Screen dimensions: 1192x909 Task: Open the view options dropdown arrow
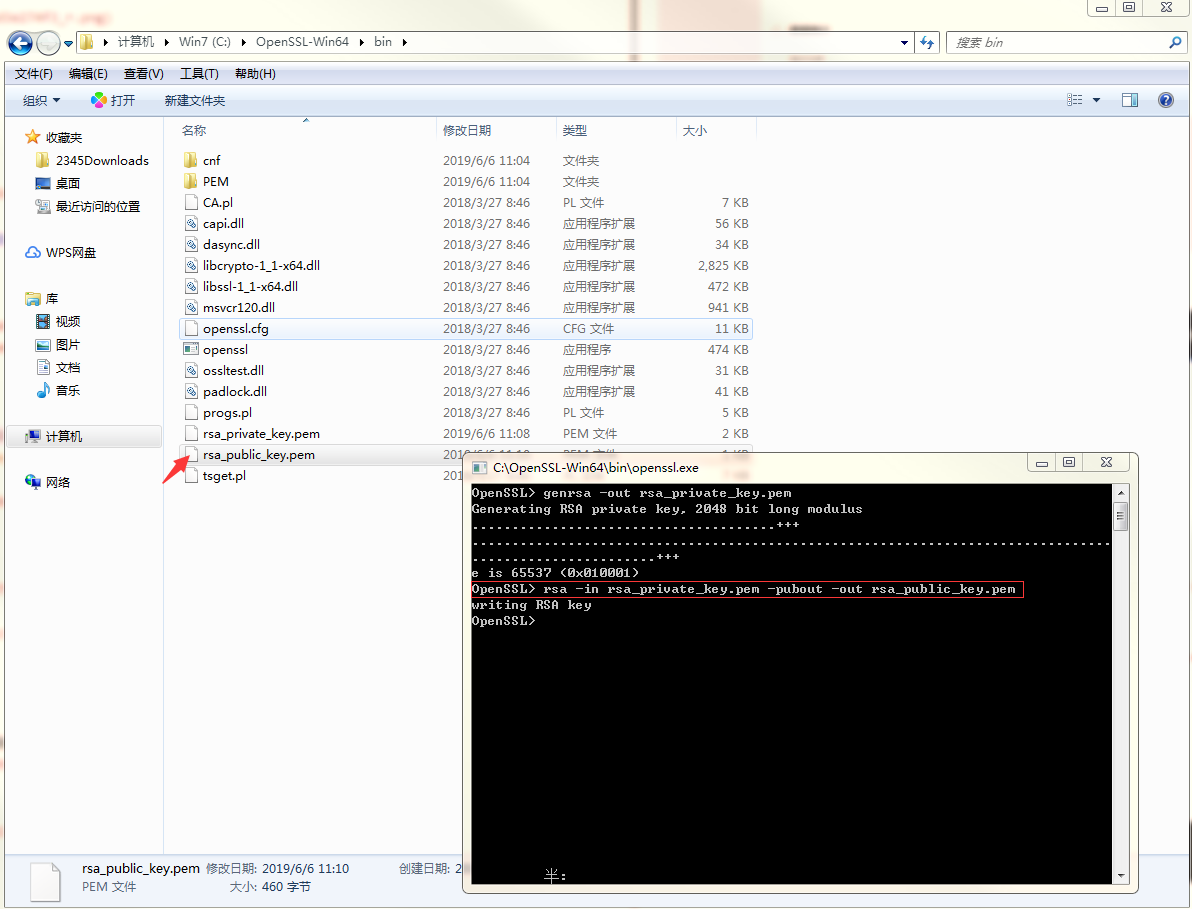tap(1096, 100)
